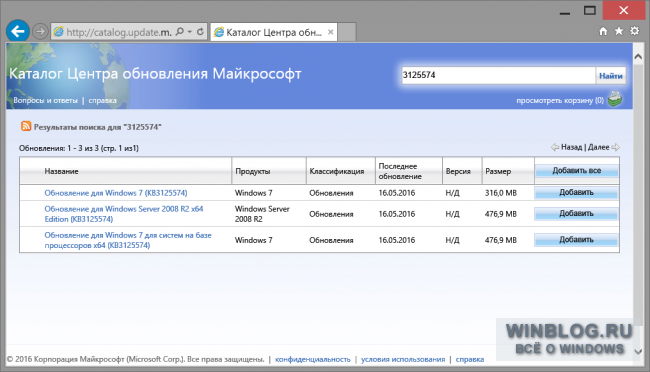Open the browser Home page icon

click(603, 31)
